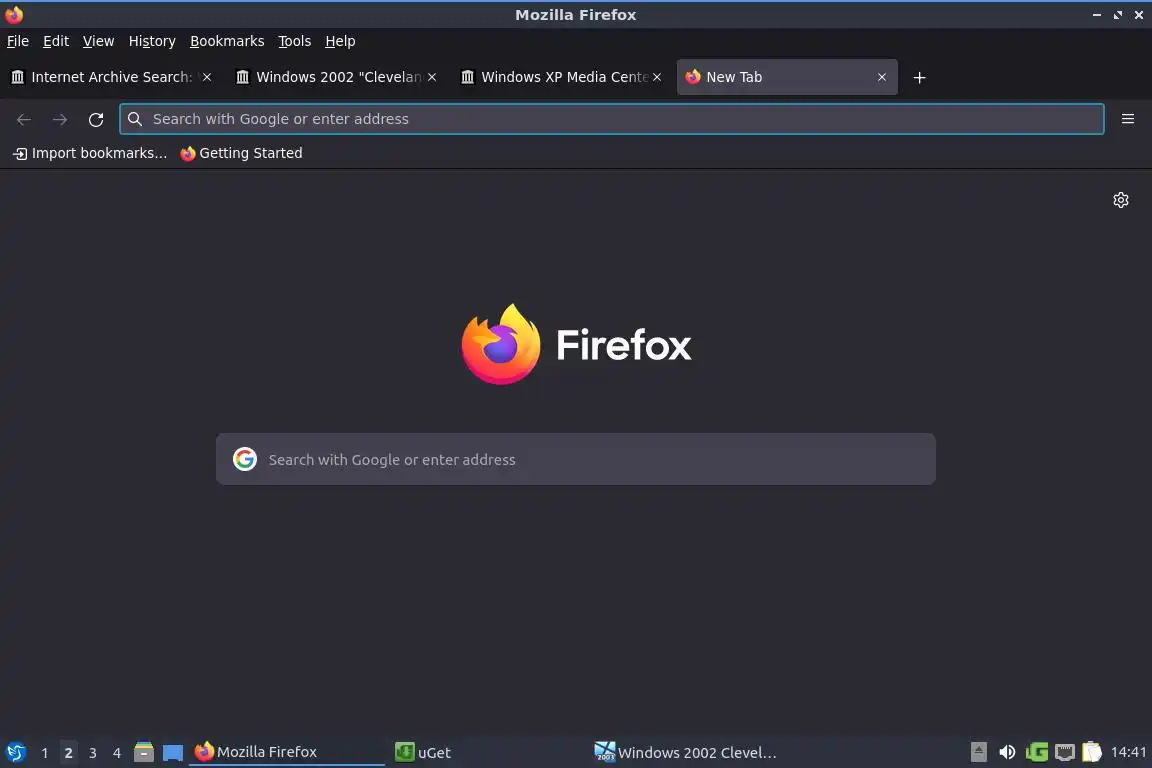Click the uGet tray icon

(x=1036, y=752)
